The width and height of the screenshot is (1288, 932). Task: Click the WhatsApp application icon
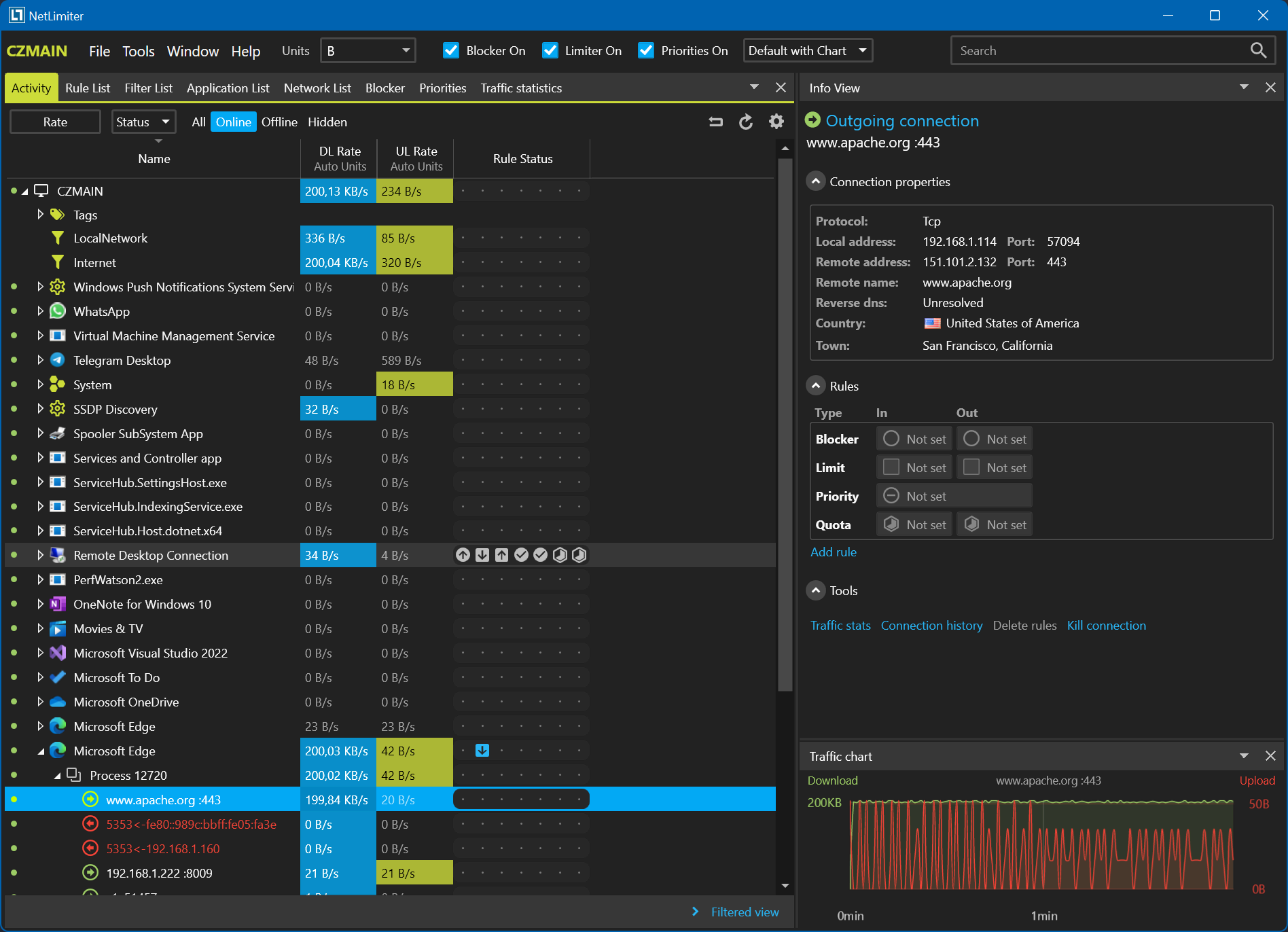click(x=58, y=311)
